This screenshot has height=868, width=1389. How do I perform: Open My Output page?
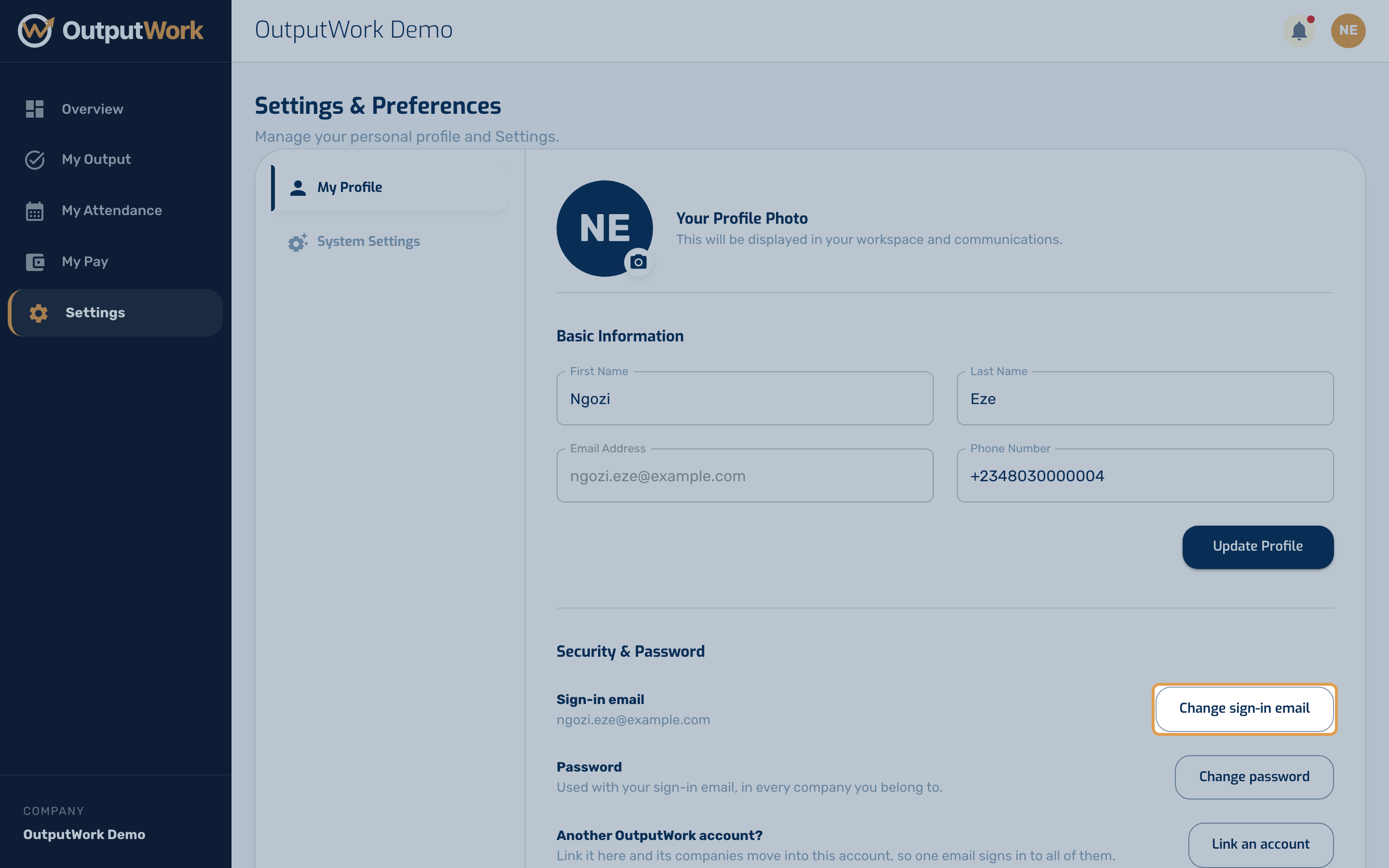pyautogui.click(x=115, y=160)
